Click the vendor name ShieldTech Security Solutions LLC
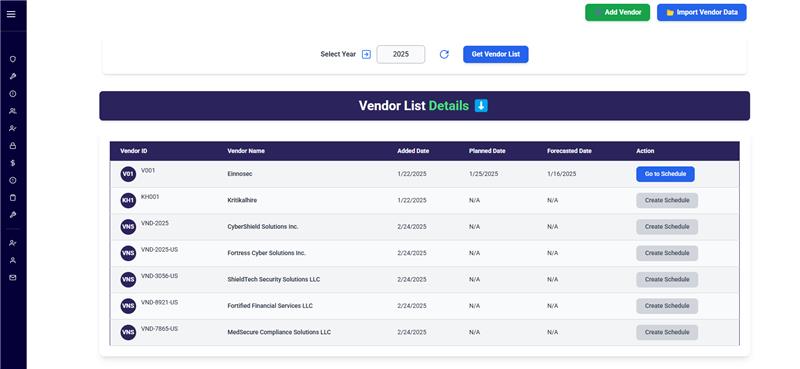 [x=274, y=280]
